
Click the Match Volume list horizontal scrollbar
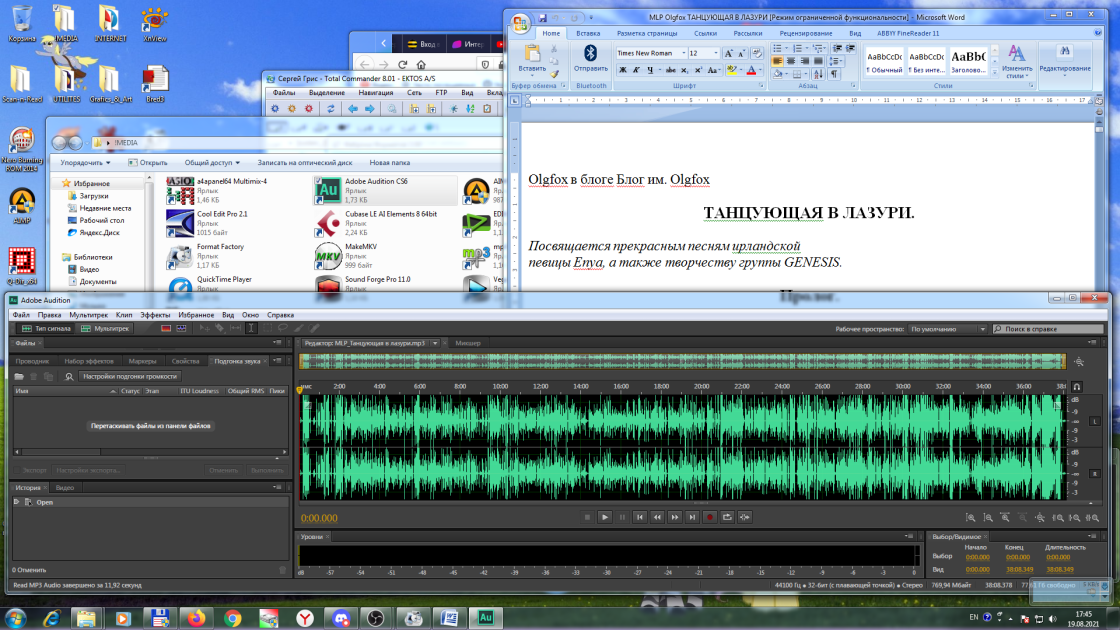click(150, 451)
